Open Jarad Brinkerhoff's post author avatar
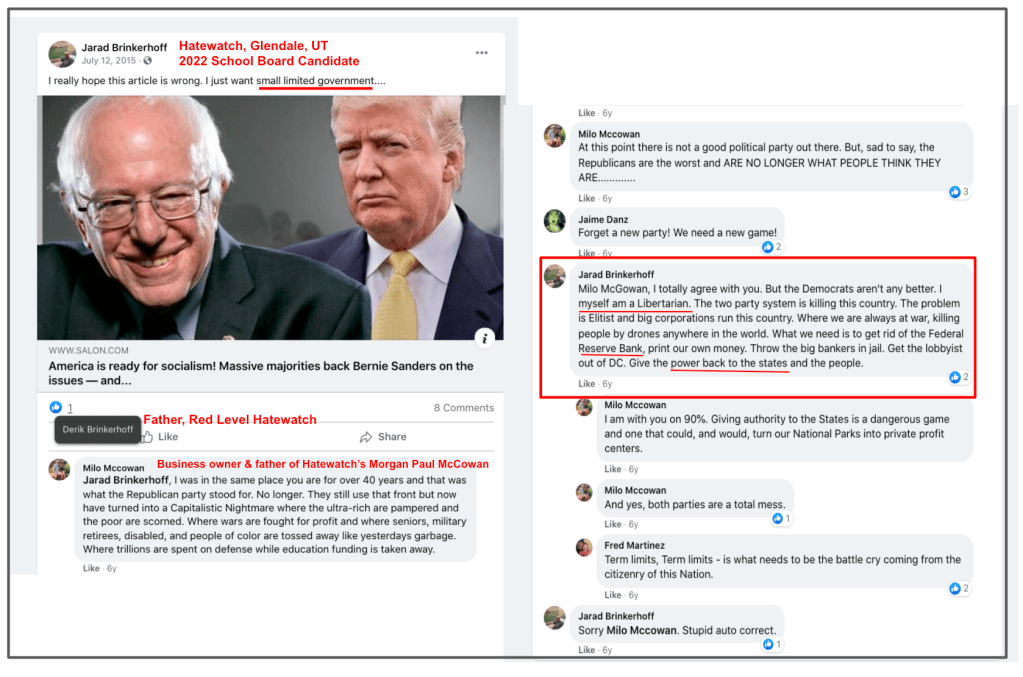 (x=62, y=53)
